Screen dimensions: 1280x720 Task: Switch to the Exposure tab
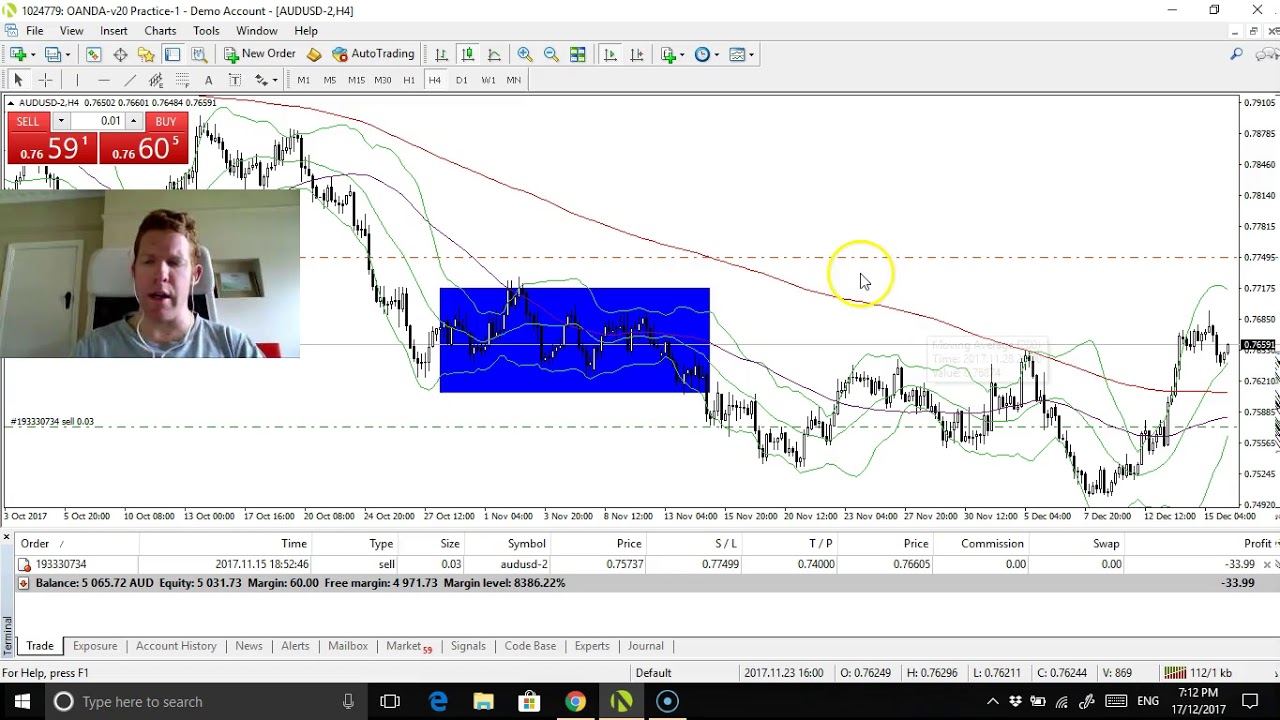click(x=95, y=646)
